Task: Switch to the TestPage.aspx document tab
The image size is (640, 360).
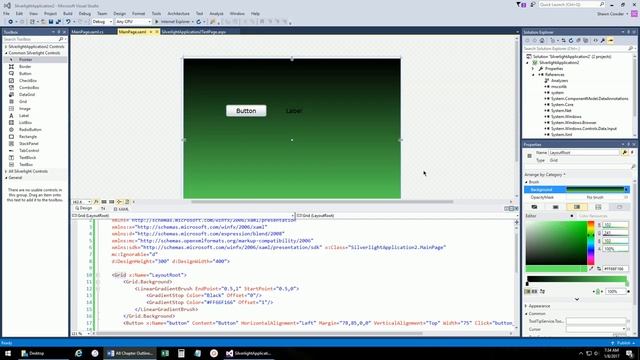Action: 194,32
